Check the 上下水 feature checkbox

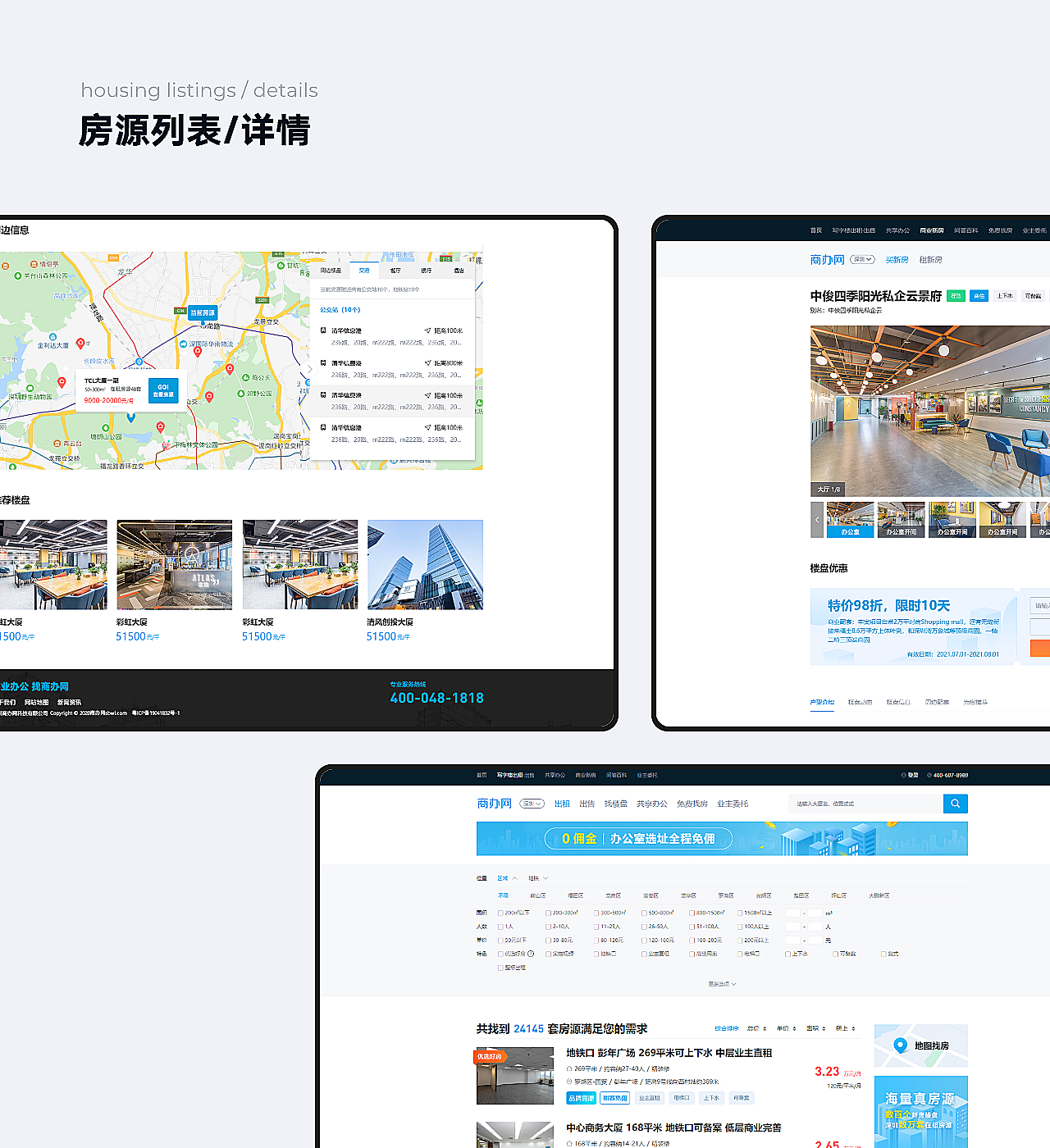(787, 954)
